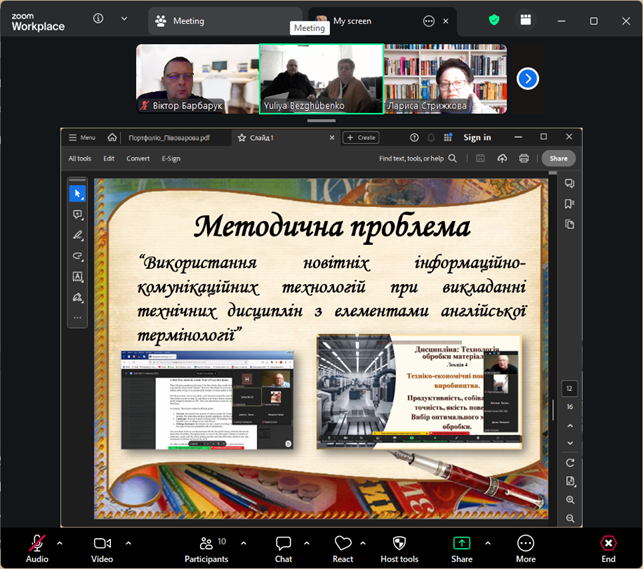This screenshot has width=643, height=569.
Task: Click the red End meeting button
Action: pyautogui.click(x=608, y=549)
